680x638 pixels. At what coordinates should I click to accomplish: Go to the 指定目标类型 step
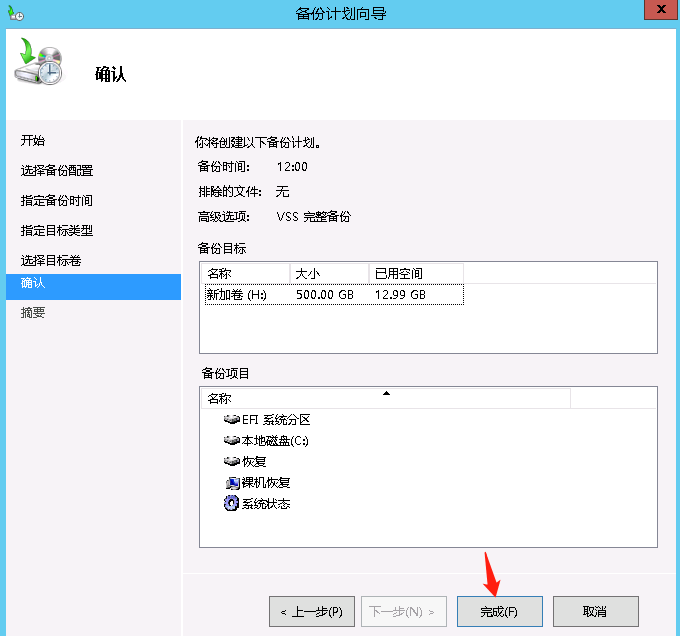point(57,230)
